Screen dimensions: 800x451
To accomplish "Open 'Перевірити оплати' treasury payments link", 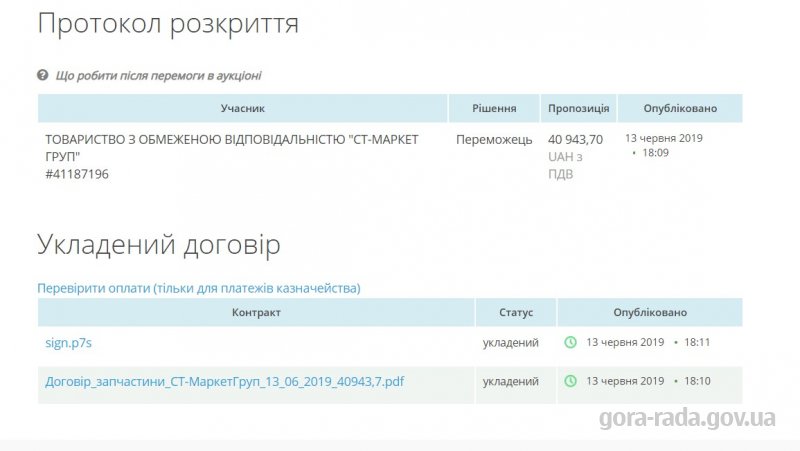I will (x=198, y=288).
